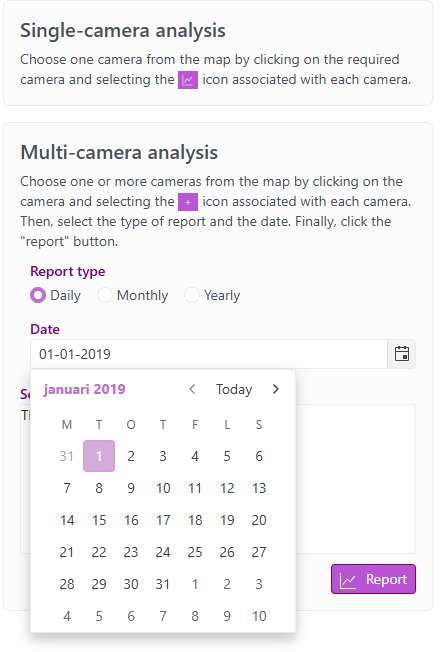Screen dimensions: 440x652
Task: Choose the Yearly report type option
Action: click(192, 295)
